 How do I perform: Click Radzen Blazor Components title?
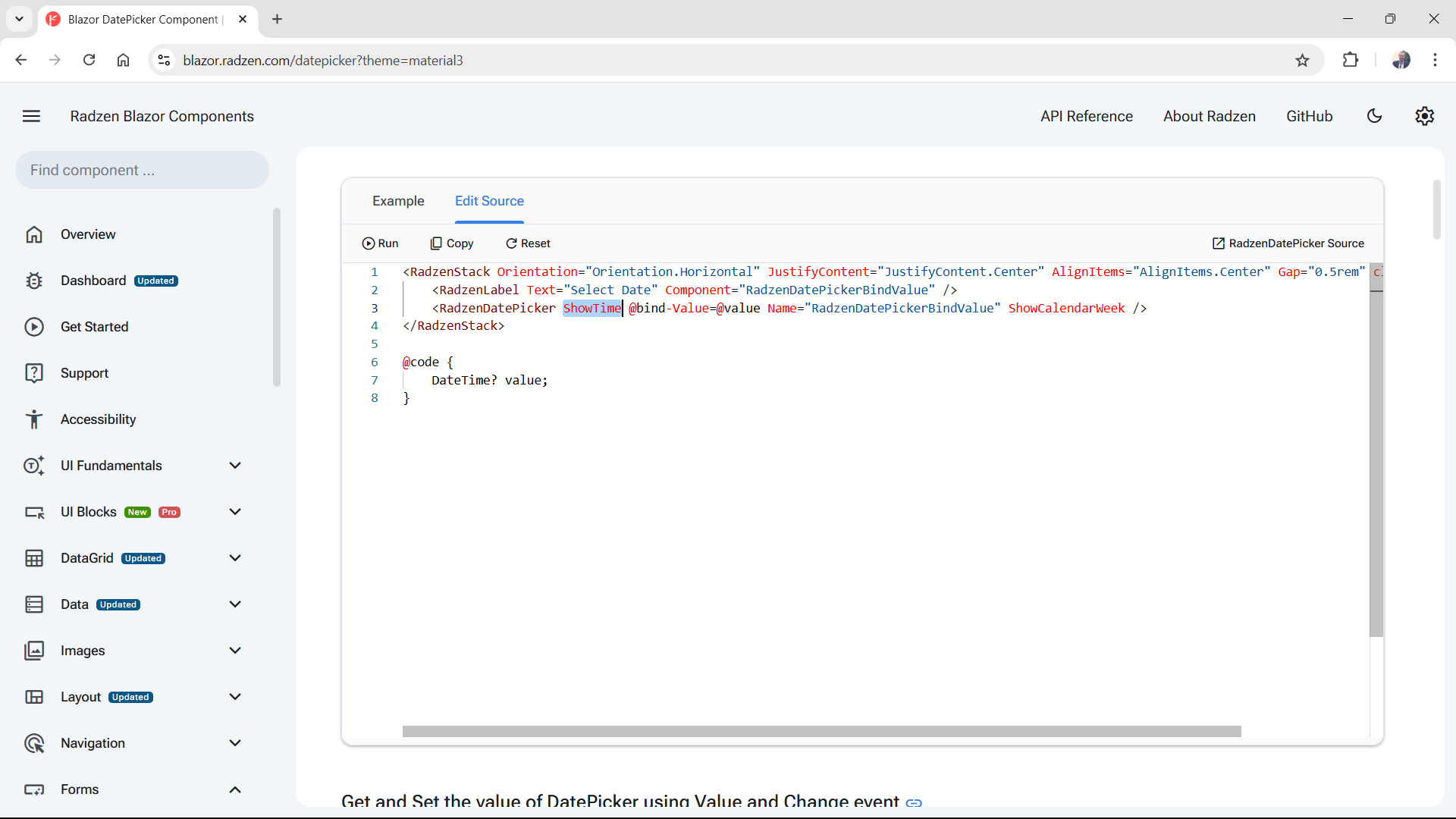coord(162,116)
